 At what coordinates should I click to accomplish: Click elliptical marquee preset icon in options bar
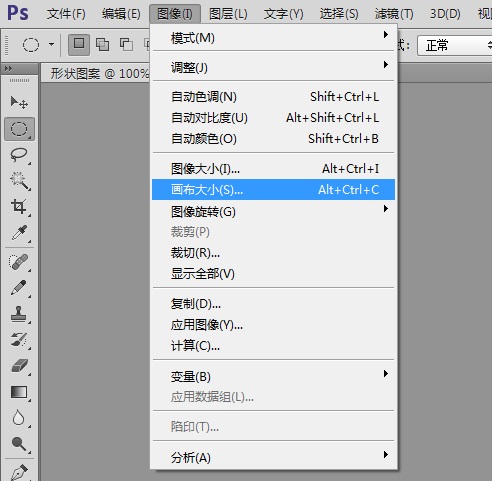(31, 44)
